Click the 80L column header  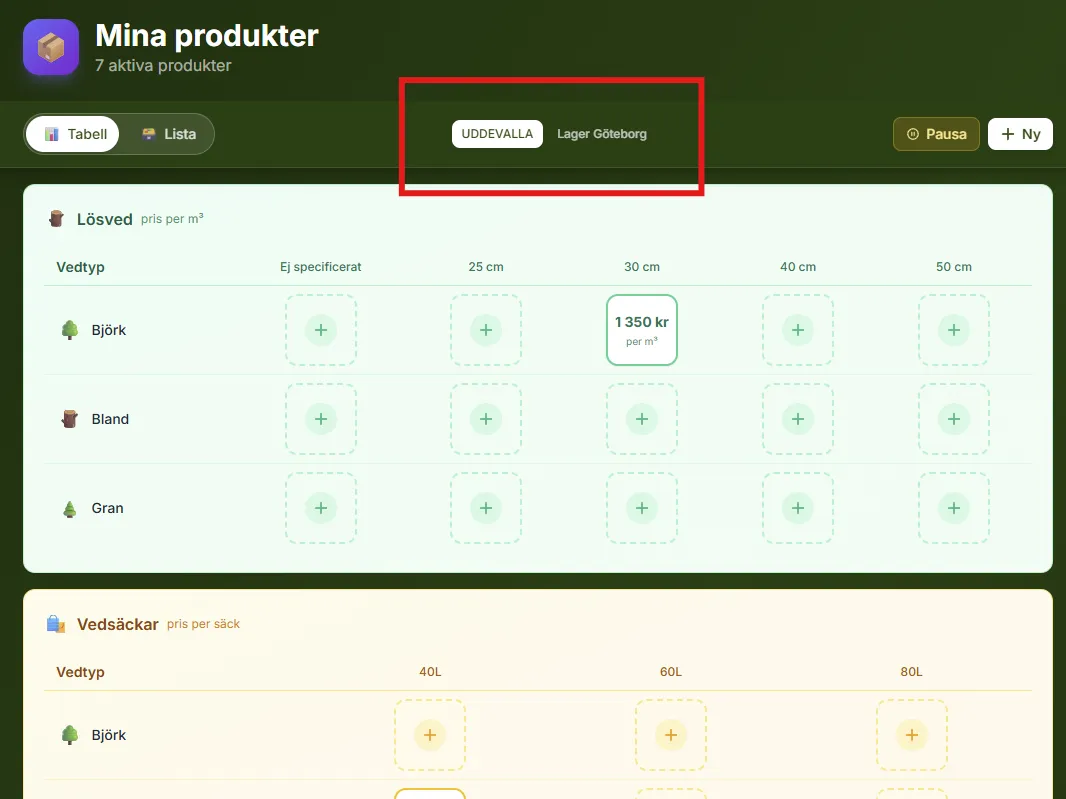(x=912, y=672)
